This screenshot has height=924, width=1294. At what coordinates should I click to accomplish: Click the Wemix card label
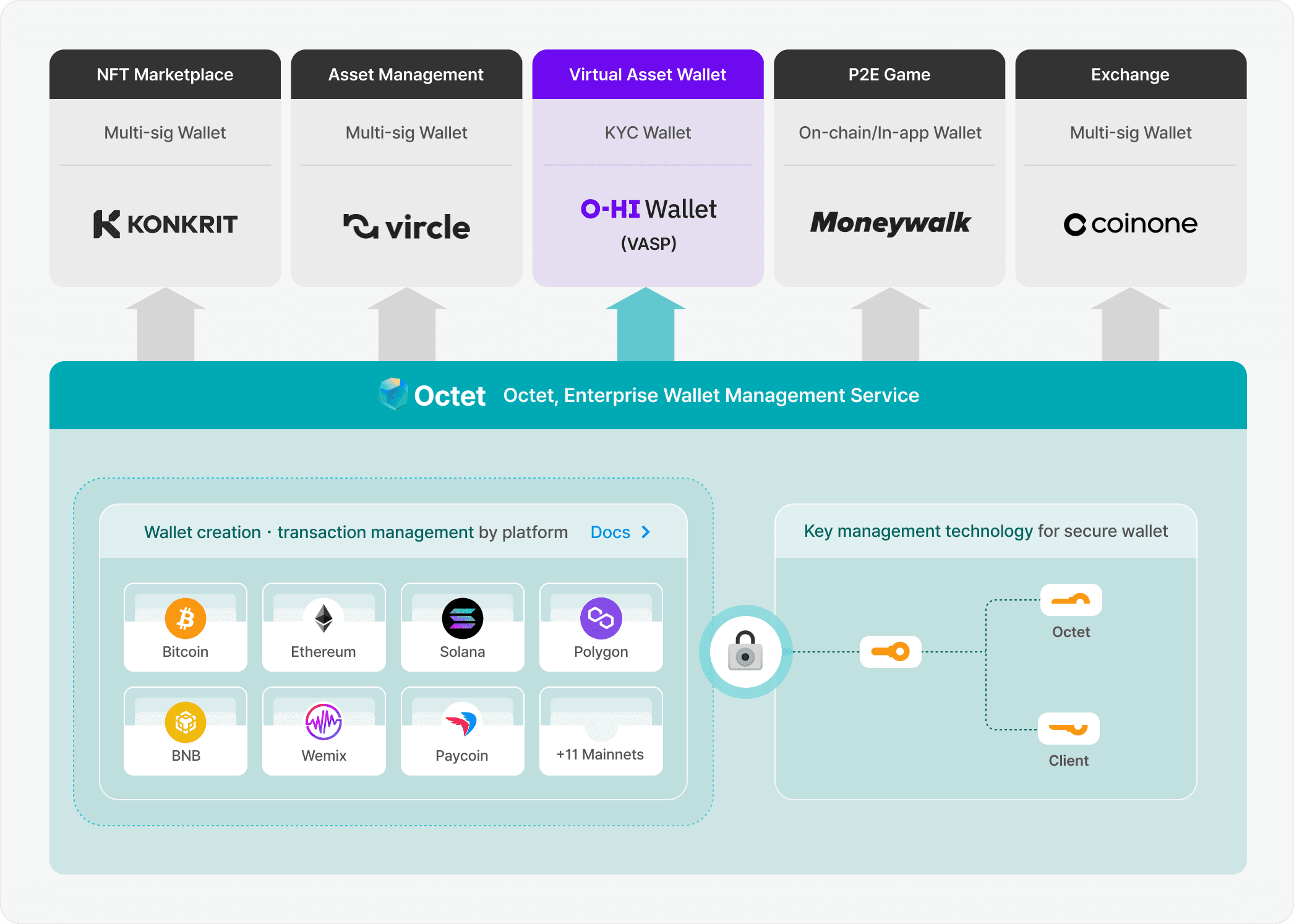[323, 756]
